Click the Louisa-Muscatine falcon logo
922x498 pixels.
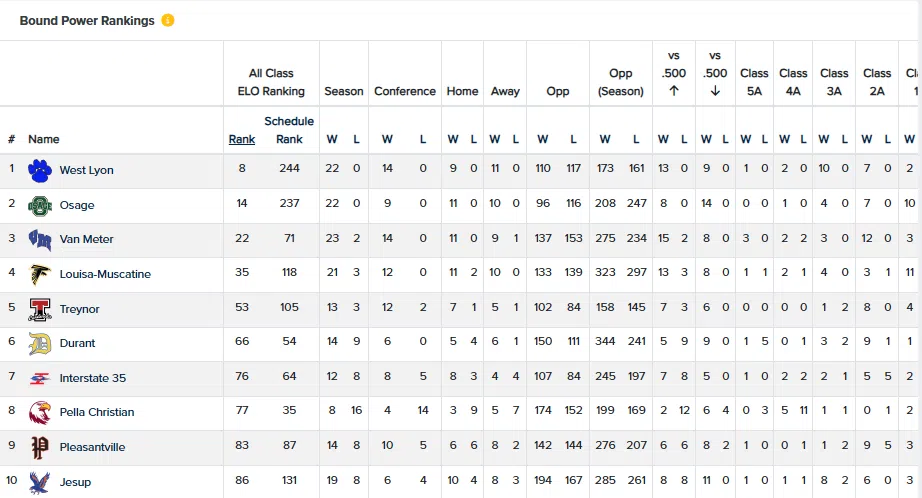[x=40, y=274]
